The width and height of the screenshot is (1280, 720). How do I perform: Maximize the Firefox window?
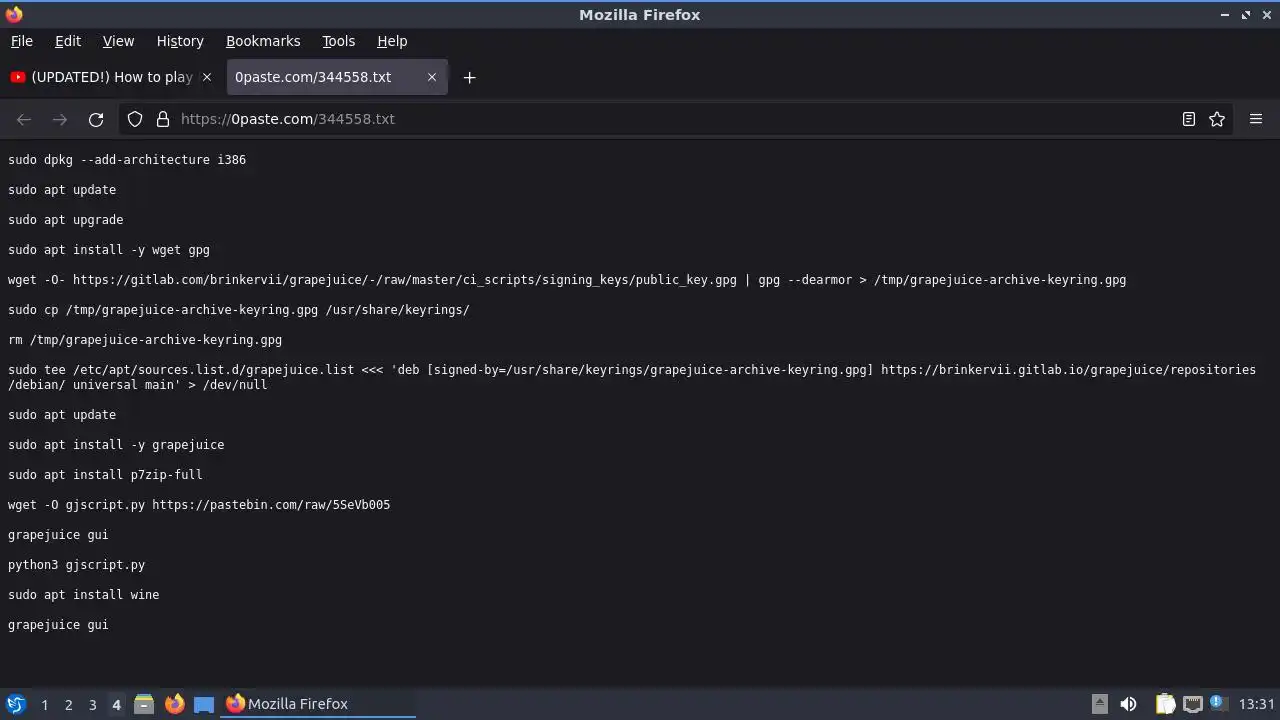[1246, 15]
